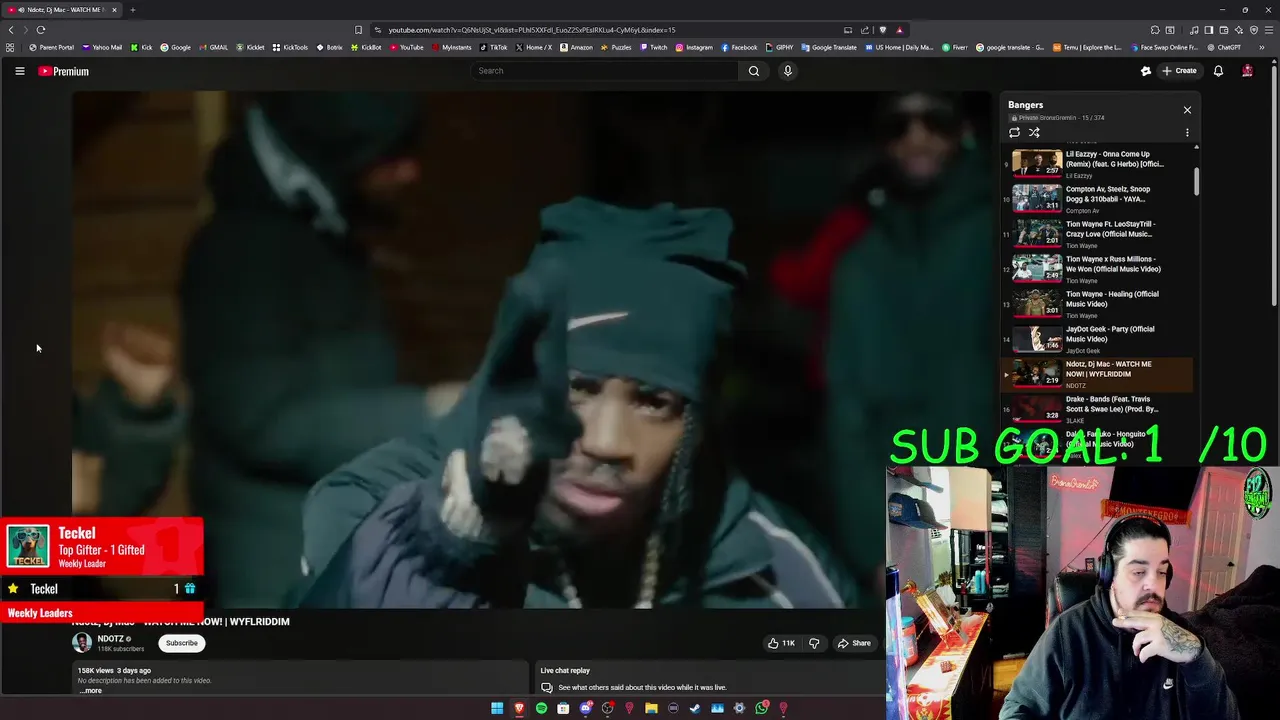Select Drake Bands in the playlist
1280x720 pixels.
[1097, 408]
